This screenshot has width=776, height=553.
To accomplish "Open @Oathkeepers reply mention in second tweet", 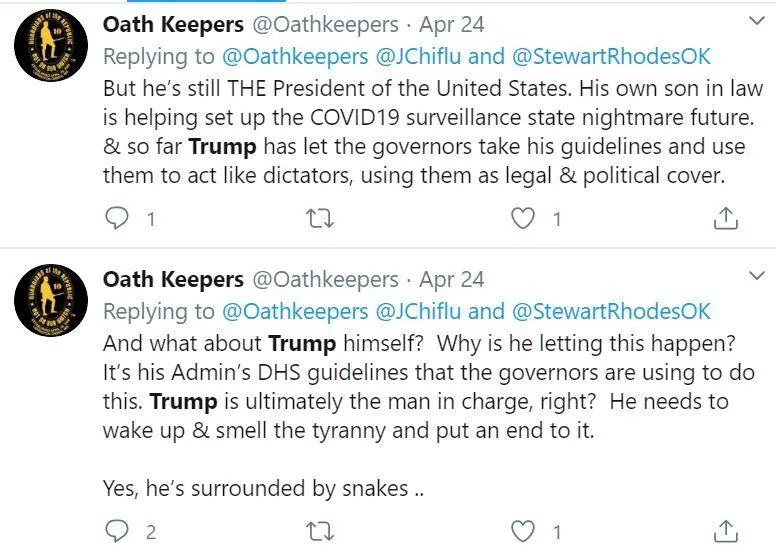I will click(295, 311).
